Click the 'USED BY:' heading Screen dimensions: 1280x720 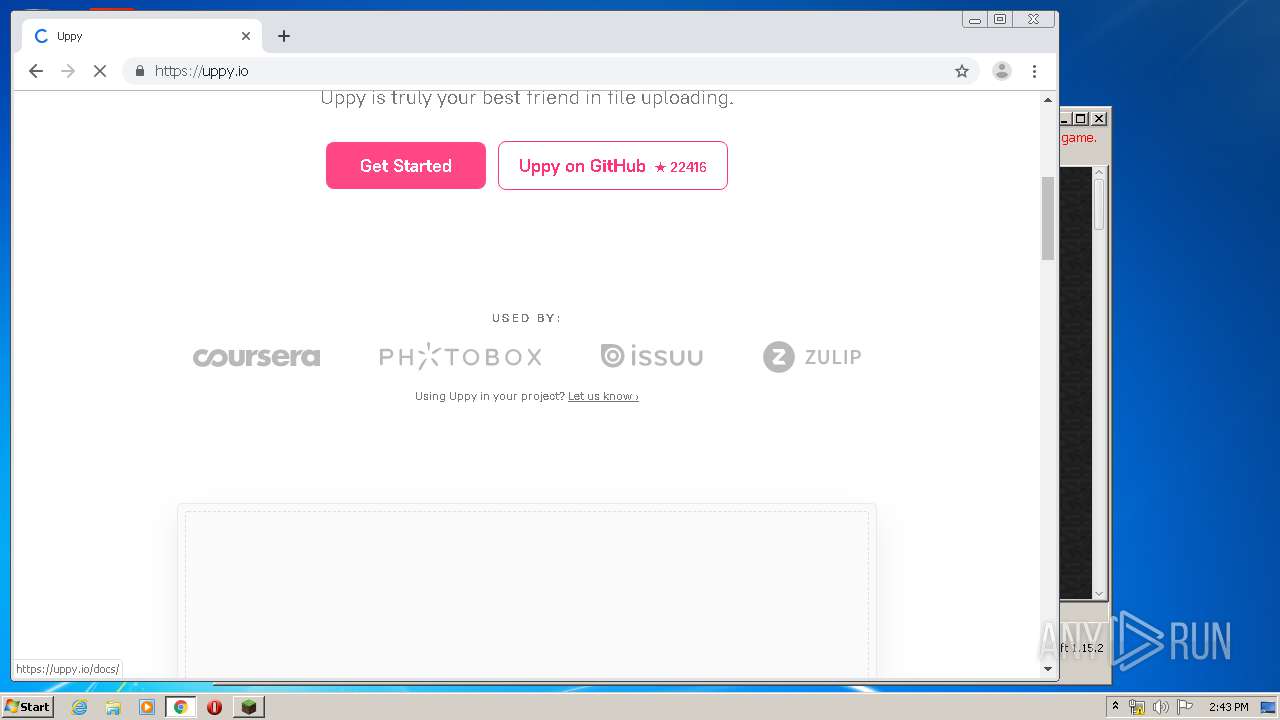point(527,318)
